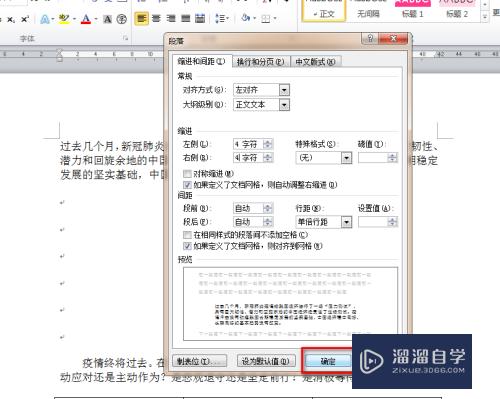Click the 左侧 indent field

click(248, 144)
